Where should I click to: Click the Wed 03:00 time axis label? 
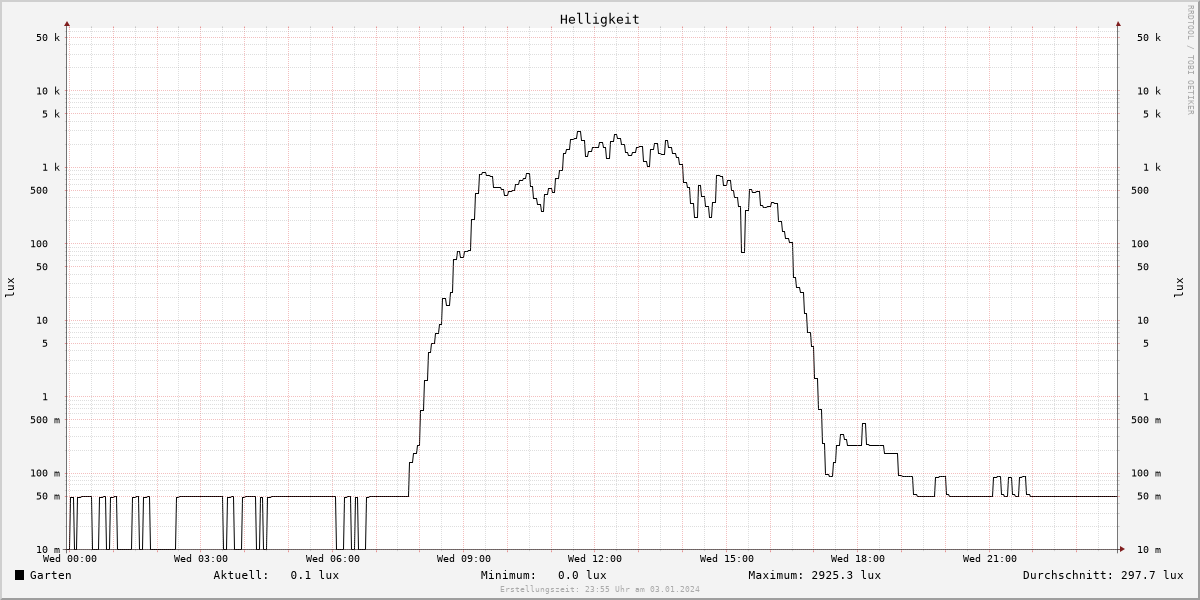tap(201, 559)
